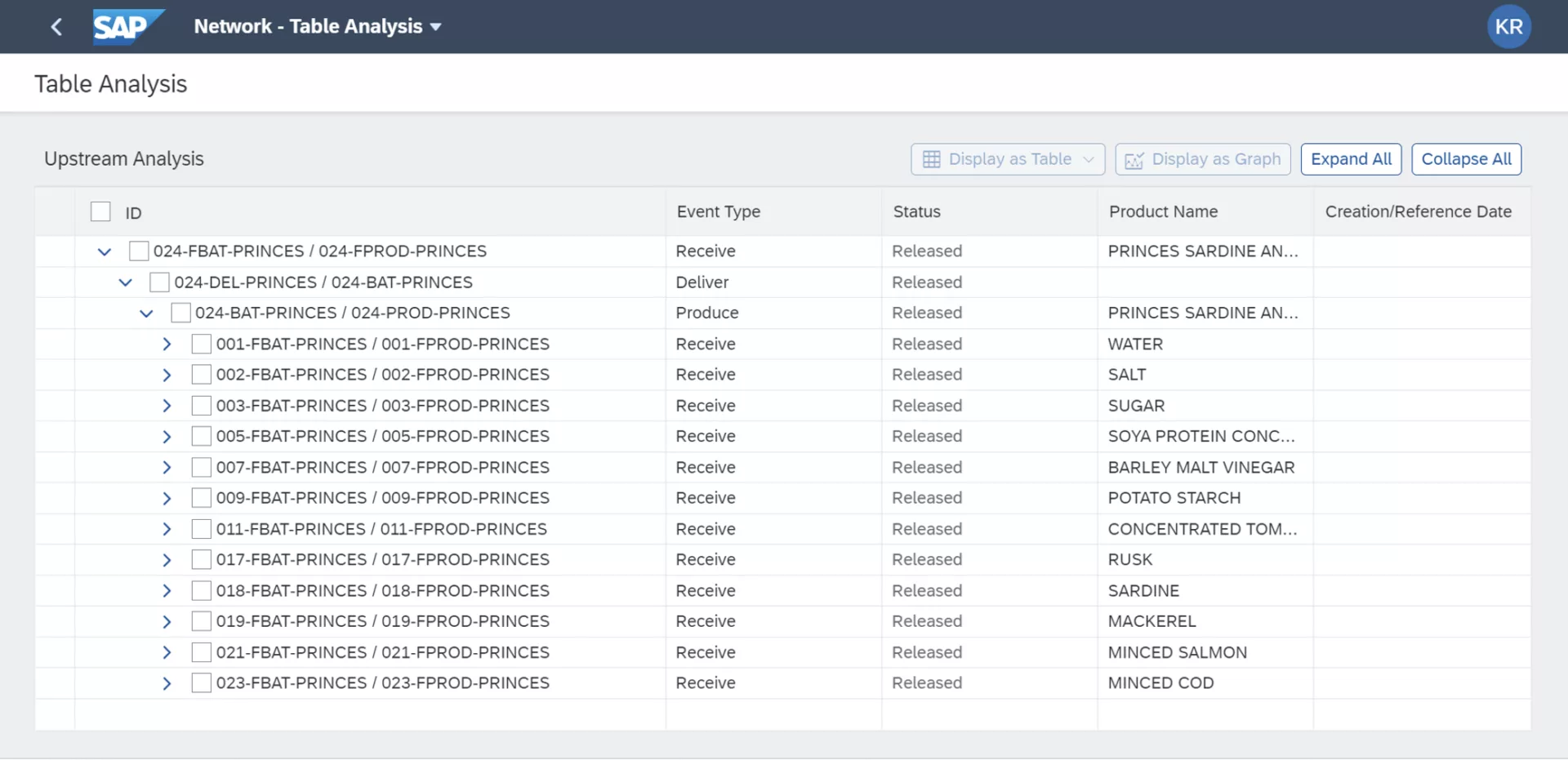Expand the 011-FBAT-PRINCES row
This screenshot has height=760, width=1568.
[x=167, y=529]
